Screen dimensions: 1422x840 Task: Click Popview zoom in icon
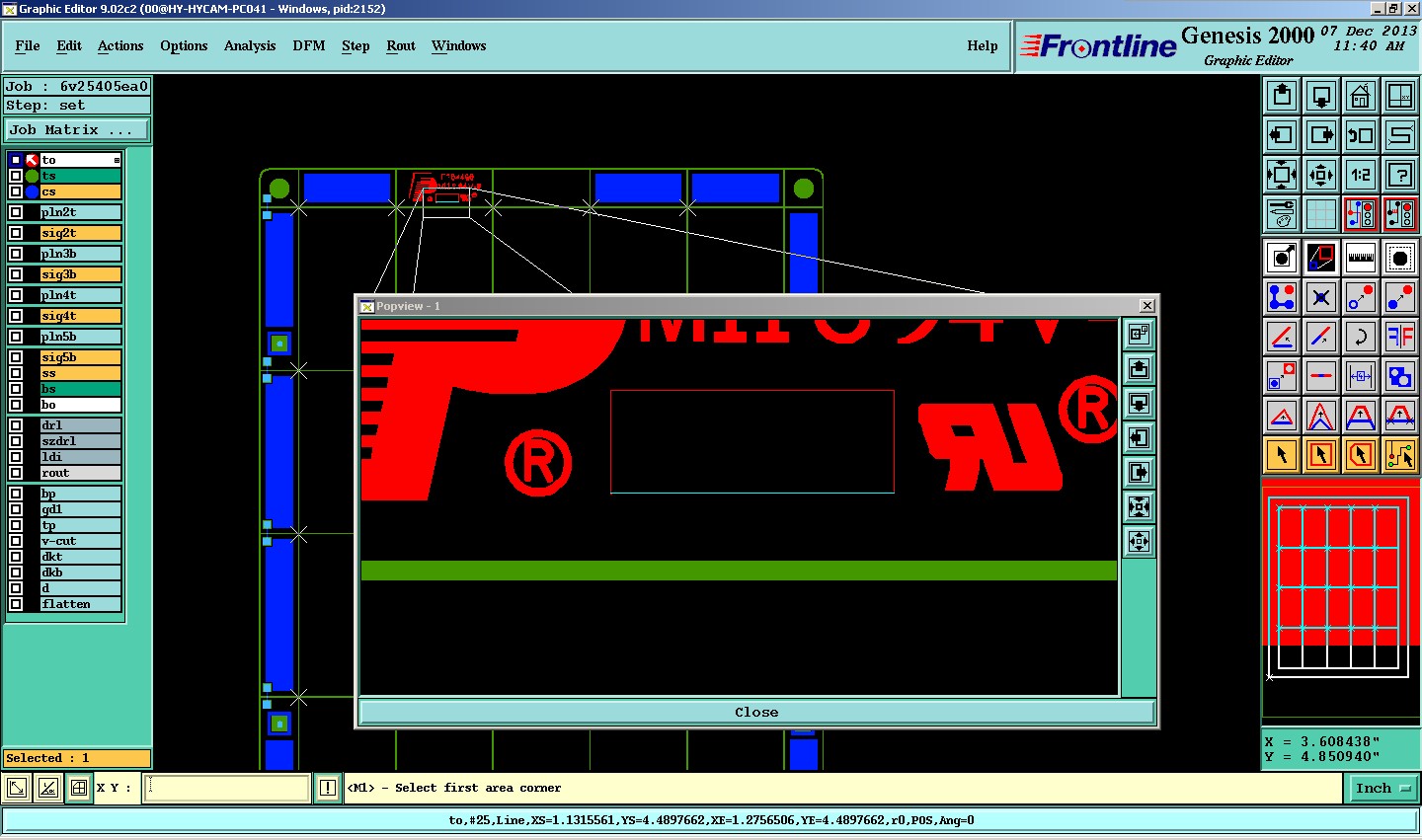point(1139,507)
